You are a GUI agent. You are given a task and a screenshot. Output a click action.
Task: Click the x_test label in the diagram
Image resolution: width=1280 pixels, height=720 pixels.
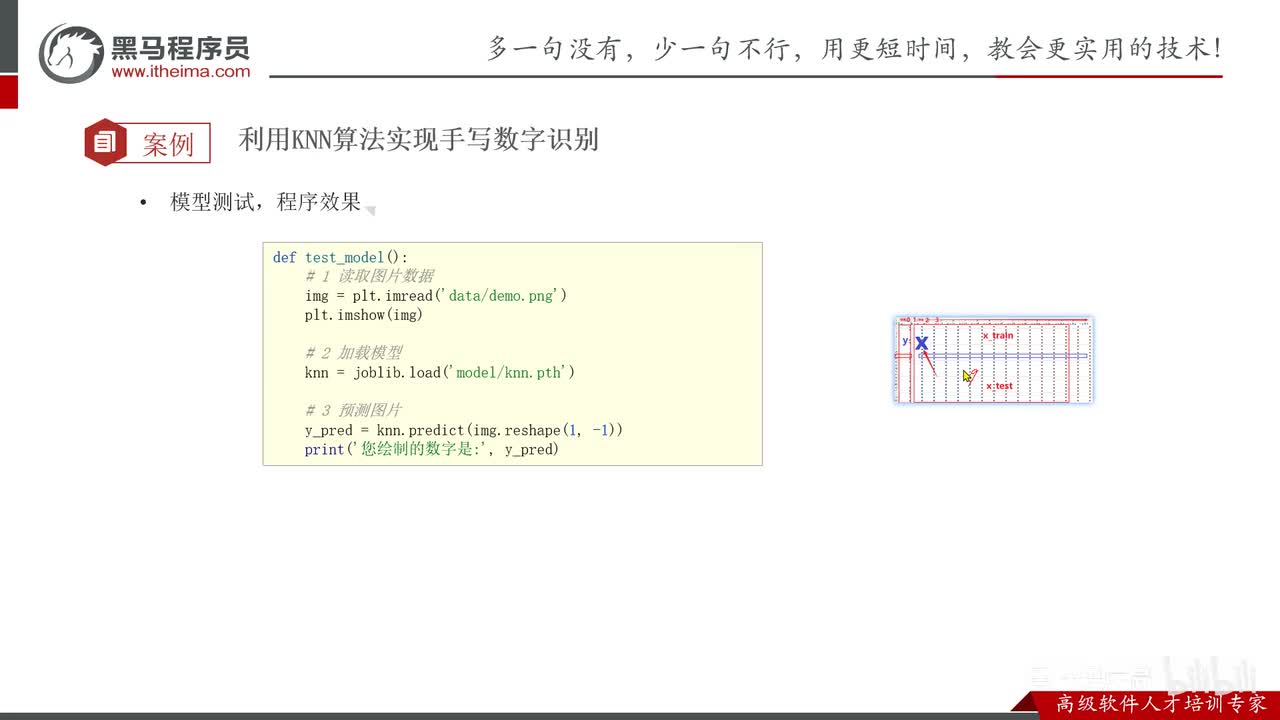pyautogui.click(x=999, y=386)
